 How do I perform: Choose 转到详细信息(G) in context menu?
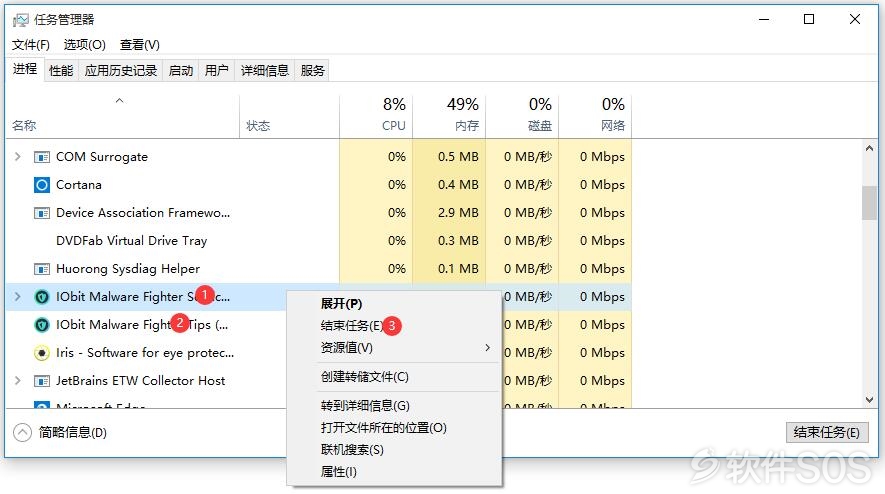[x=394, y=405]
